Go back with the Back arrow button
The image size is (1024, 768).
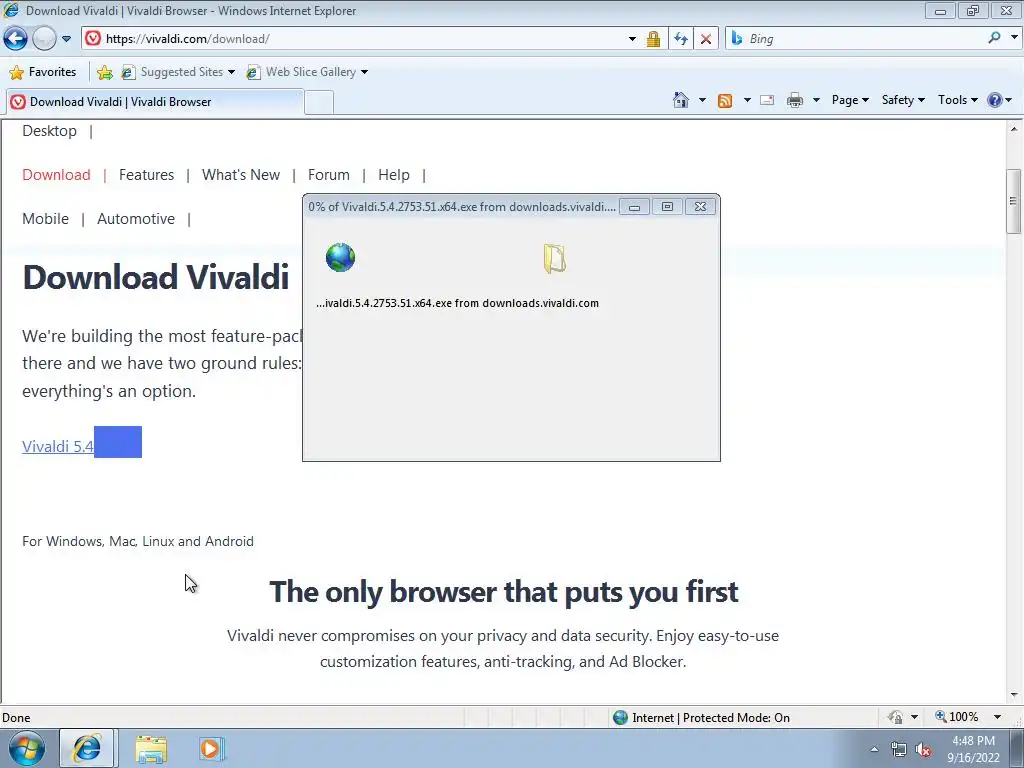pos(15,39)
